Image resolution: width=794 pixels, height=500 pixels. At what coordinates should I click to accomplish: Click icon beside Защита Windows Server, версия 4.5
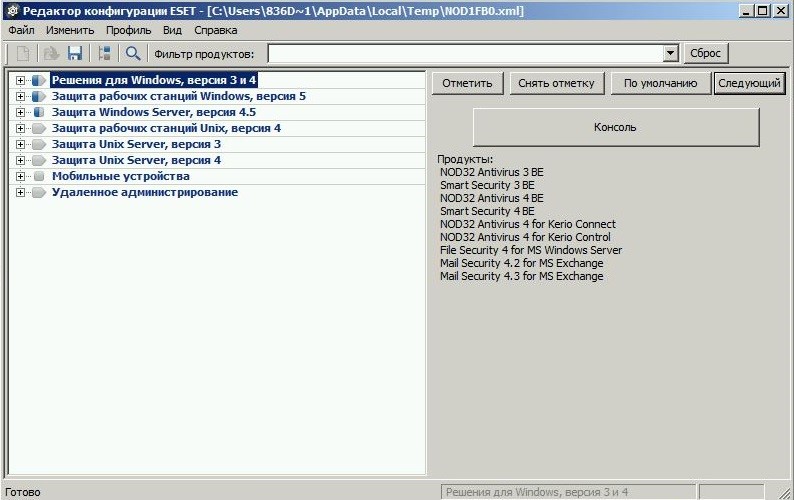point(38,112)
